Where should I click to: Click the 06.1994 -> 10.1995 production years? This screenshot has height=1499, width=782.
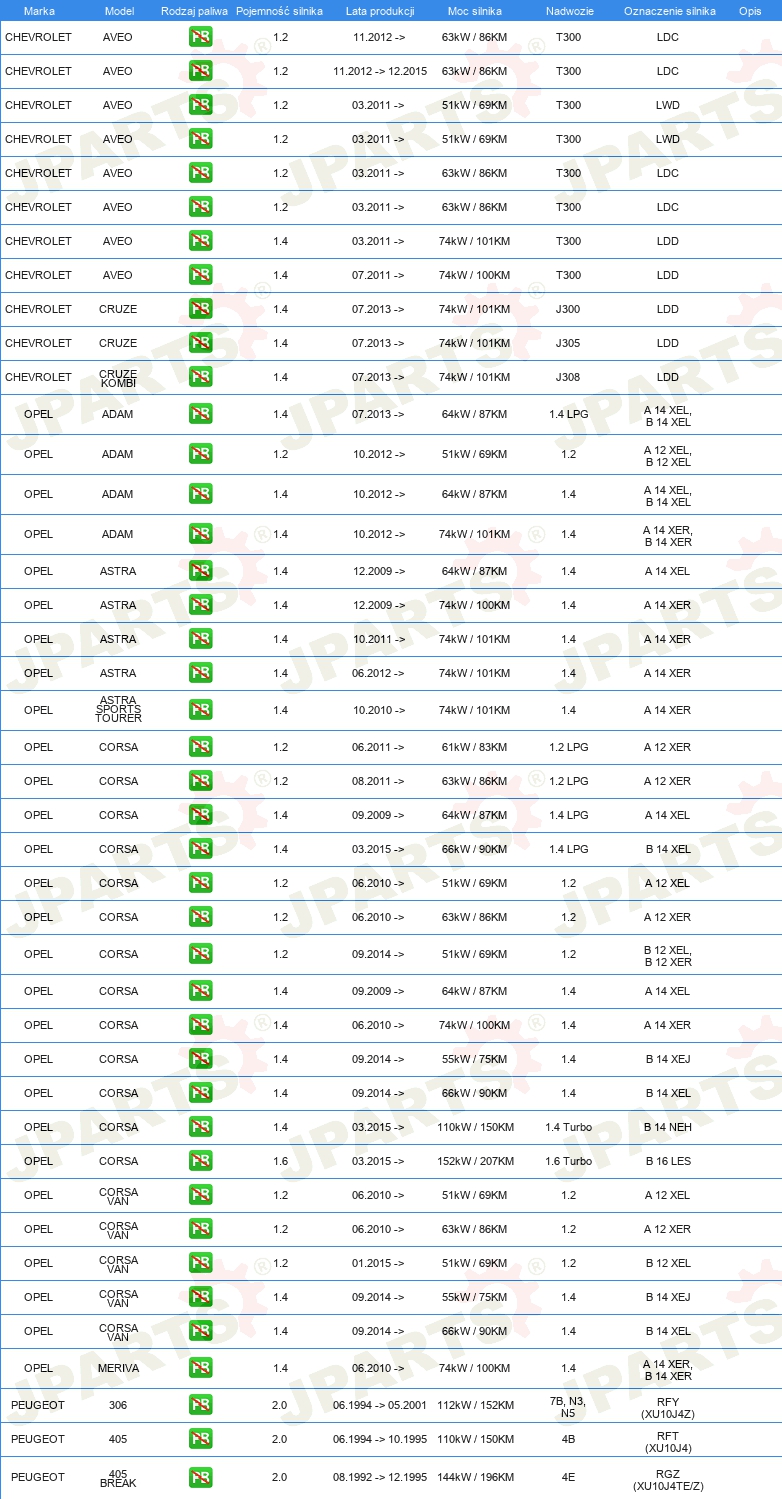[x=380, y=1439]
